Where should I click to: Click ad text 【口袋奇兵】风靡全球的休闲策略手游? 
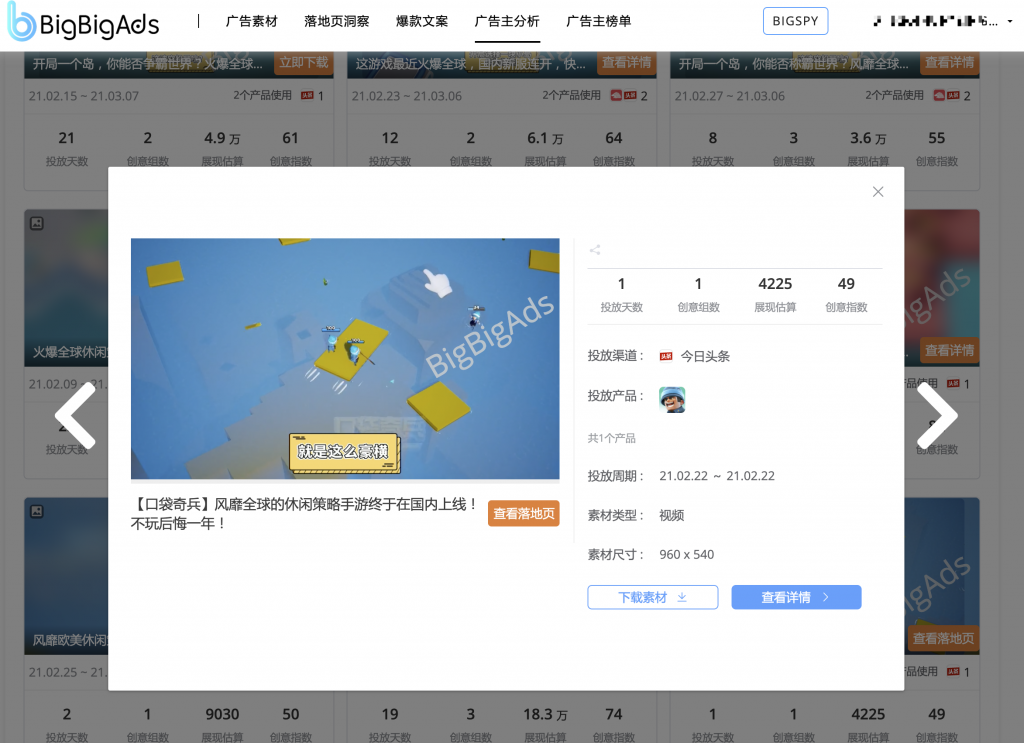pos(305,514)
